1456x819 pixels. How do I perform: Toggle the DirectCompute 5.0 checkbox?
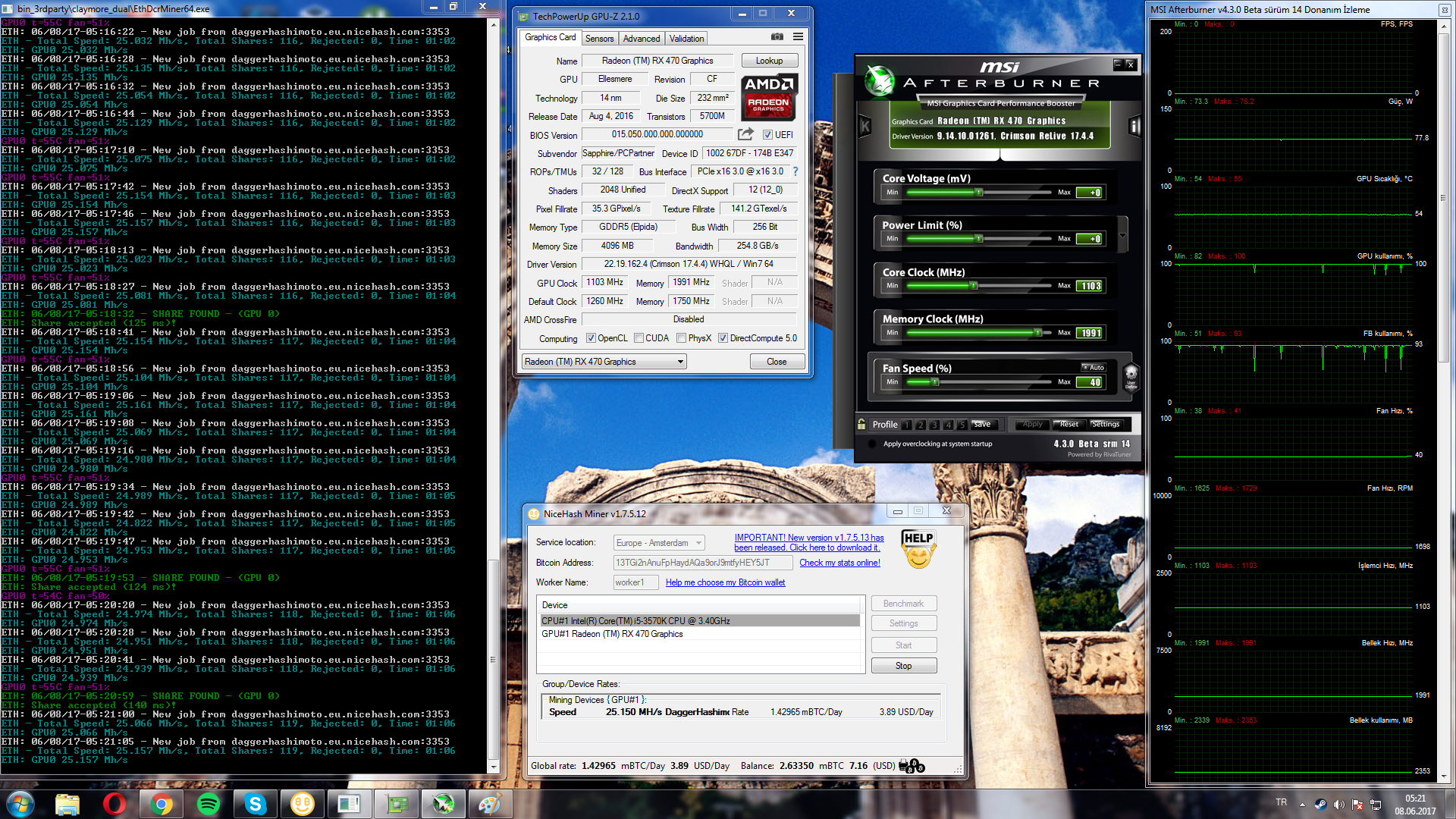tap(723, 338)
